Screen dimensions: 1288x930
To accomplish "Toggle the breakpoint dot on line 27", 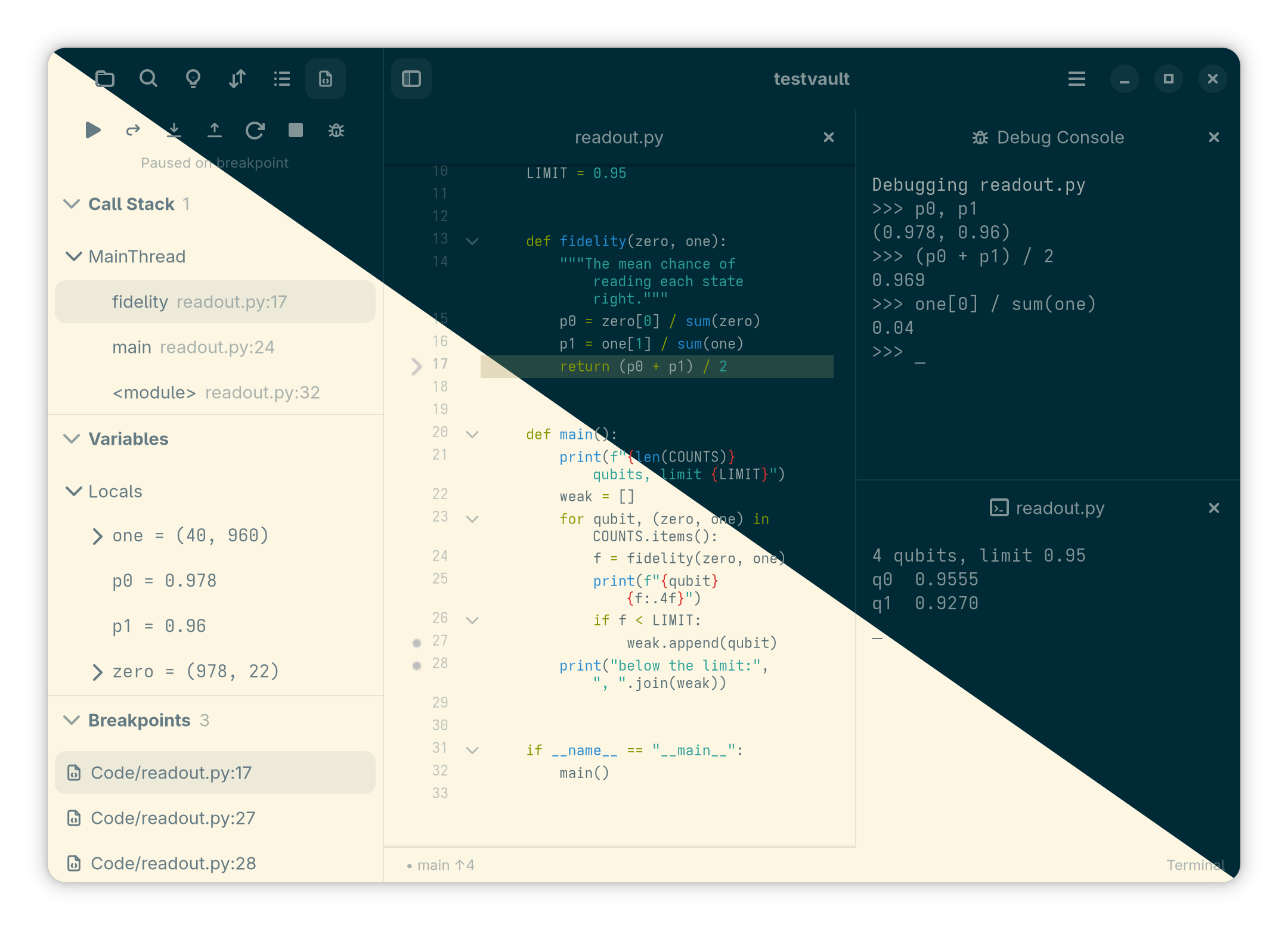I will [417, 643].
